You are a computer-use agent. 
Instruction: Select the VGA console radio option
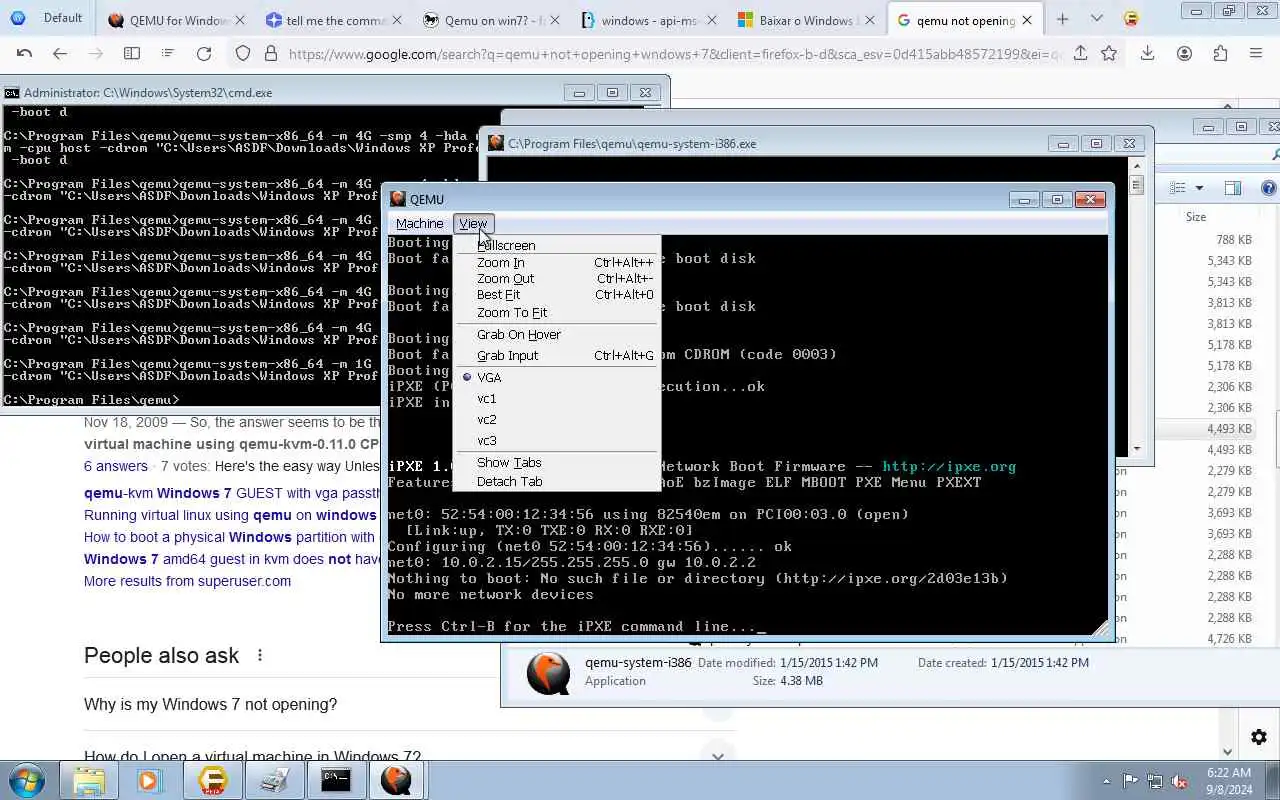point(557,377)
